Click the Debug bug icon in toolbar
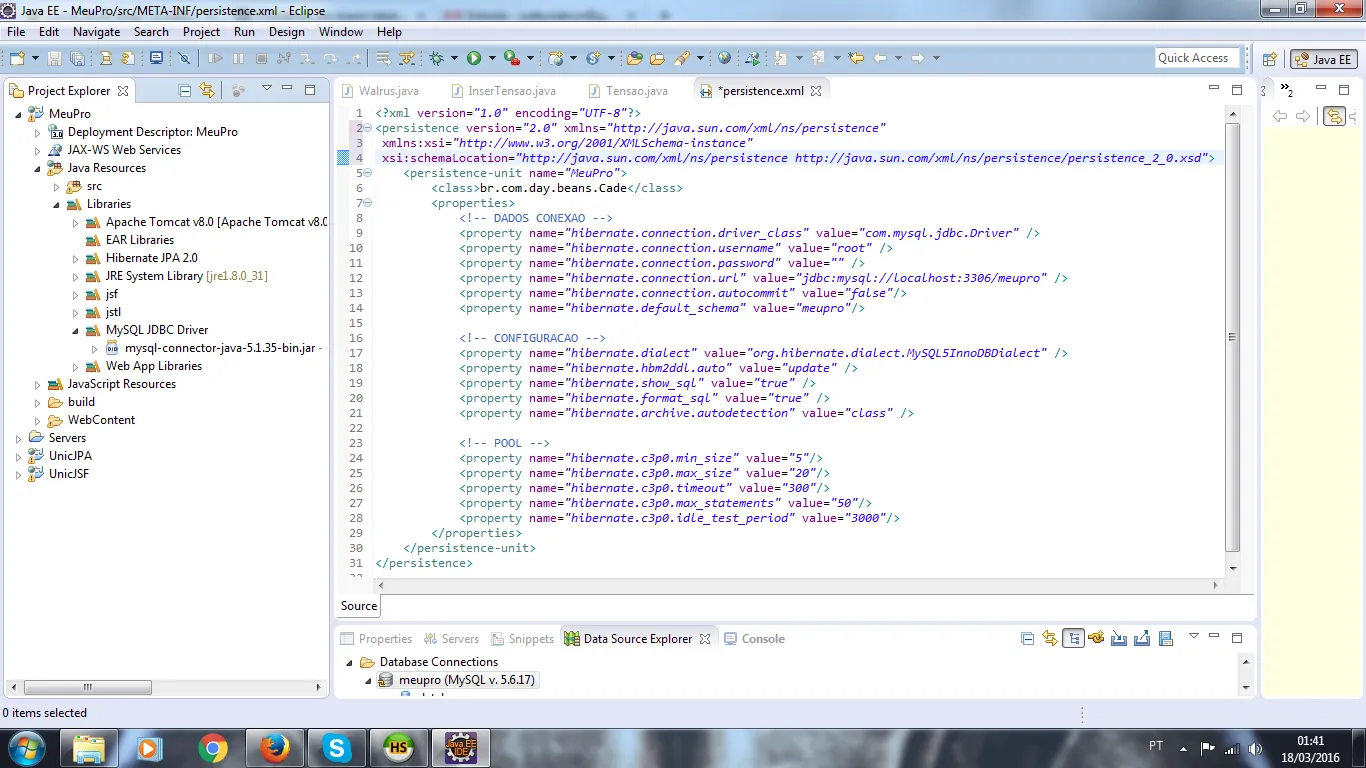1366x768 pixels. [x=436, y=59]
